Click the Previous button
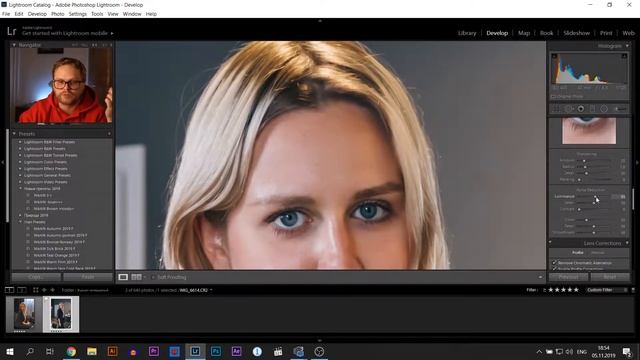 click(x=568, y=277)
